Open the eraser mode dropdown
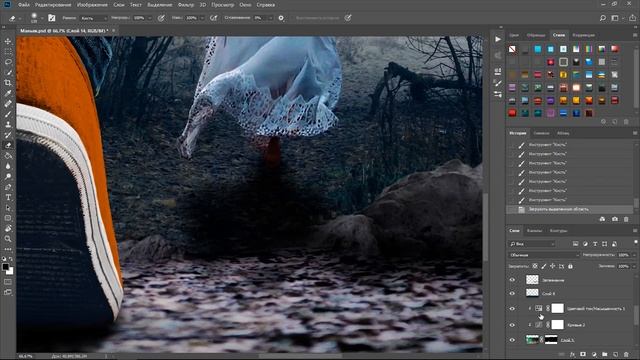Image resolution: width=640 pixels, height=360 pixels. coord(93,18)
